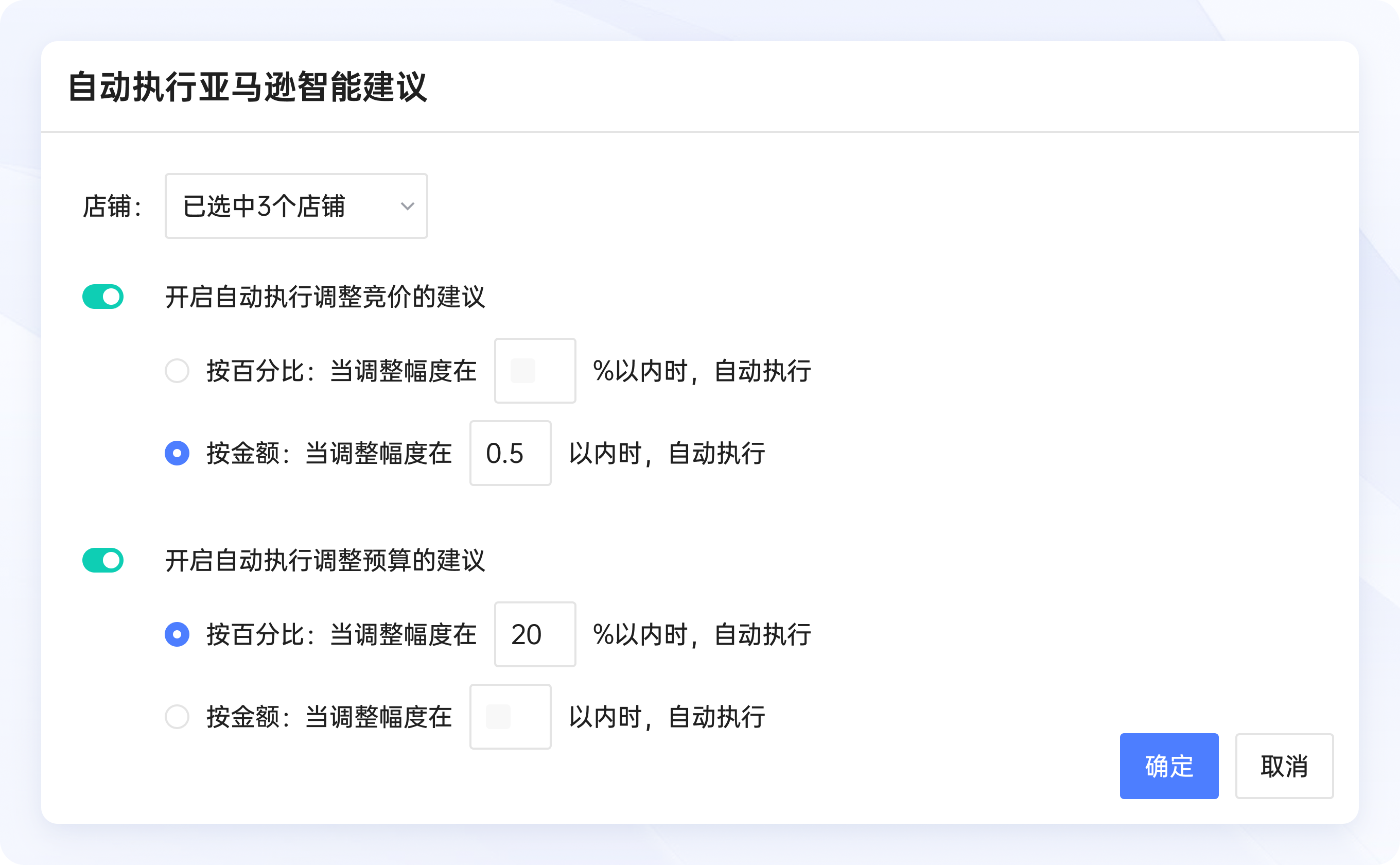Image resolution: width=1400 pixels, height=865 pixels.
Task: Click the percentage input showing 20
Action: tap(535, 634)
